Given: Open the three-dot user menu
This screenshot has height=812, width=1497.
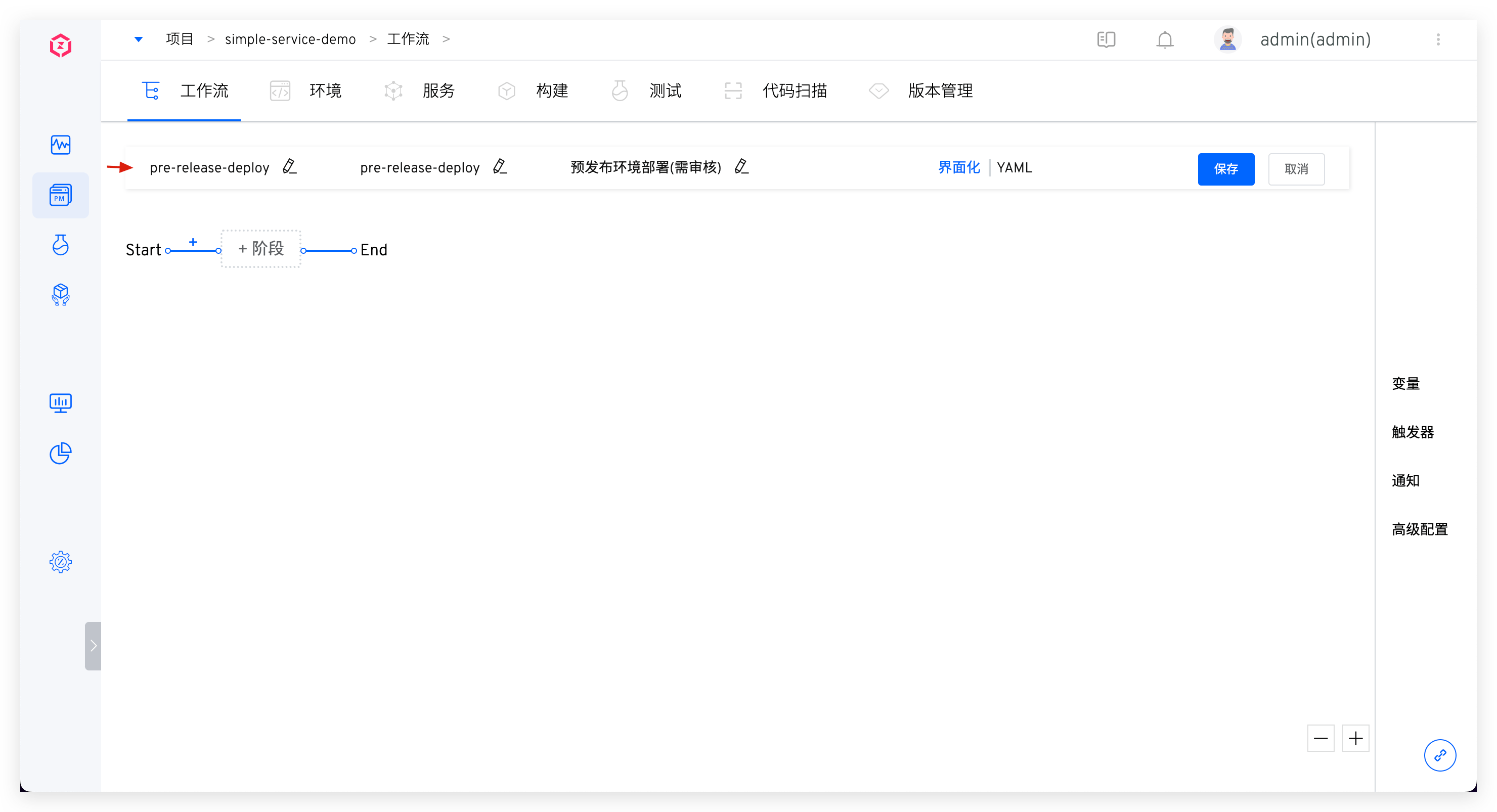Looking at the screenshot, I should [x=1438, y=39].
